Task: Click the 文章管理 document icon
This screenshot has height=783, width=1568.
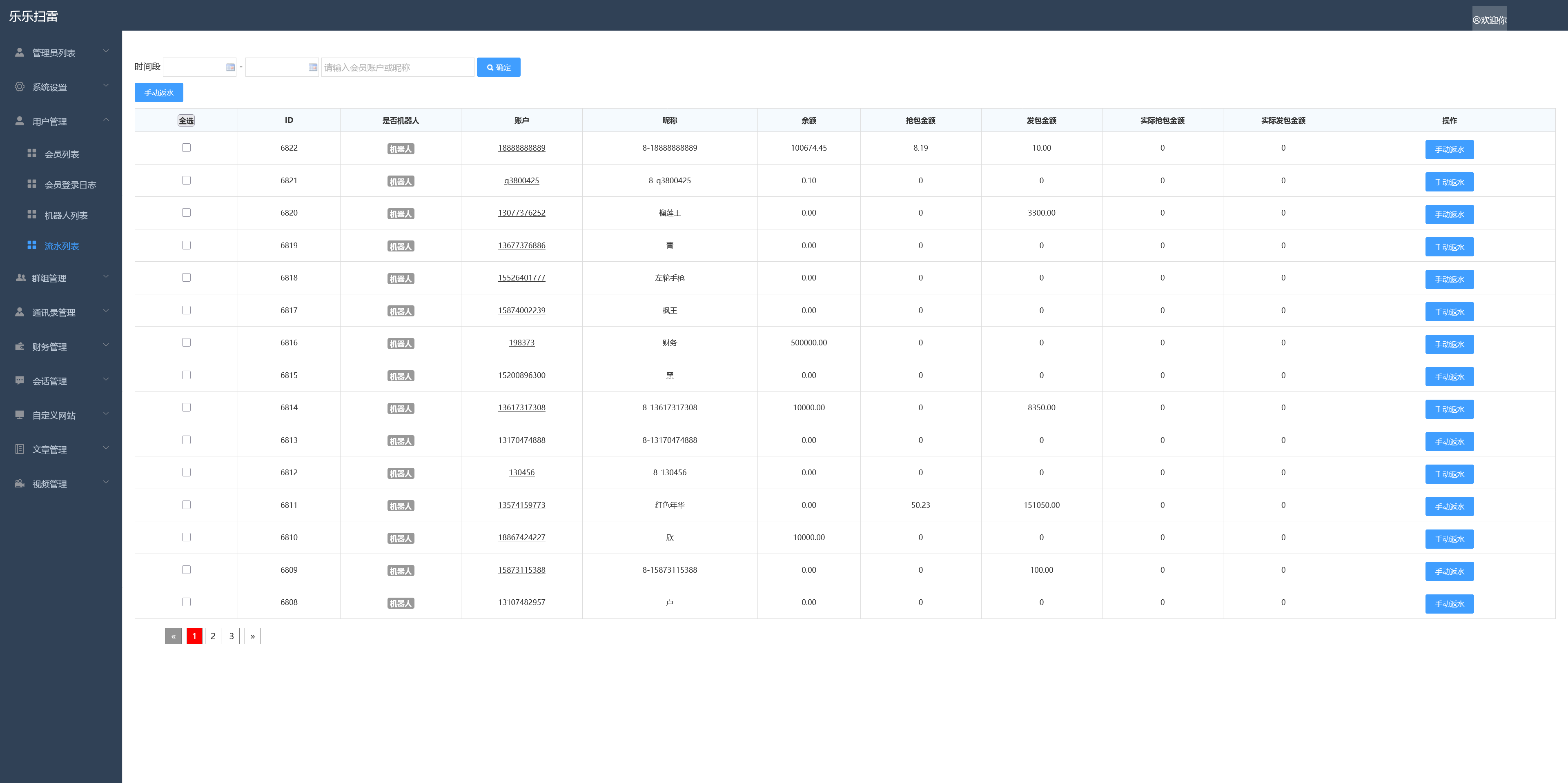Action: (x=20, y=449)
